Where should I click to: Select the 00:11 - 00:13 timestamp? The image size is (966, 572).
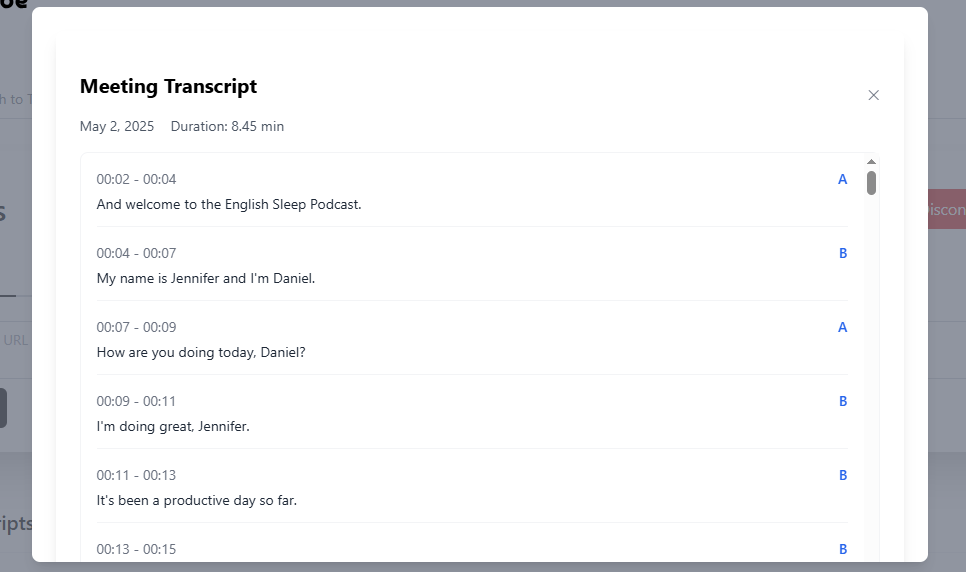(136, 476)
